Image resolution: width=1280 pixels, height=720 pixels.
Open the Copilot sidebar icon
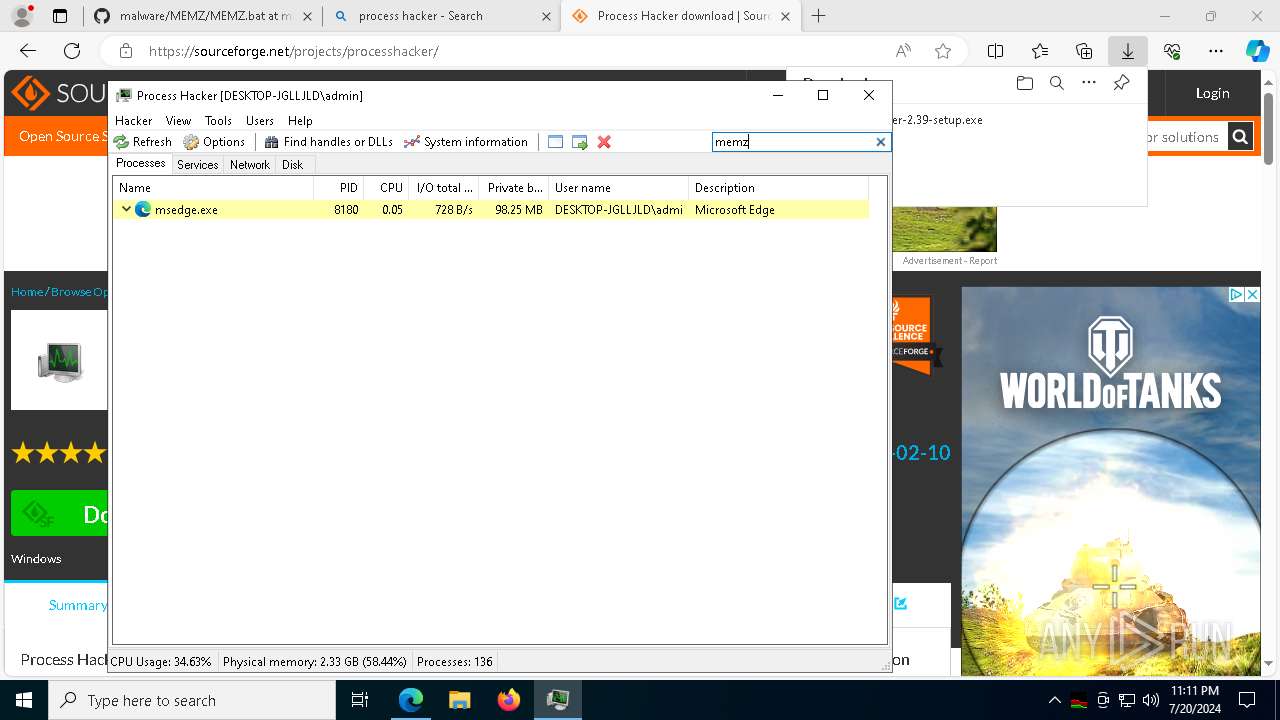[1257, 51]
